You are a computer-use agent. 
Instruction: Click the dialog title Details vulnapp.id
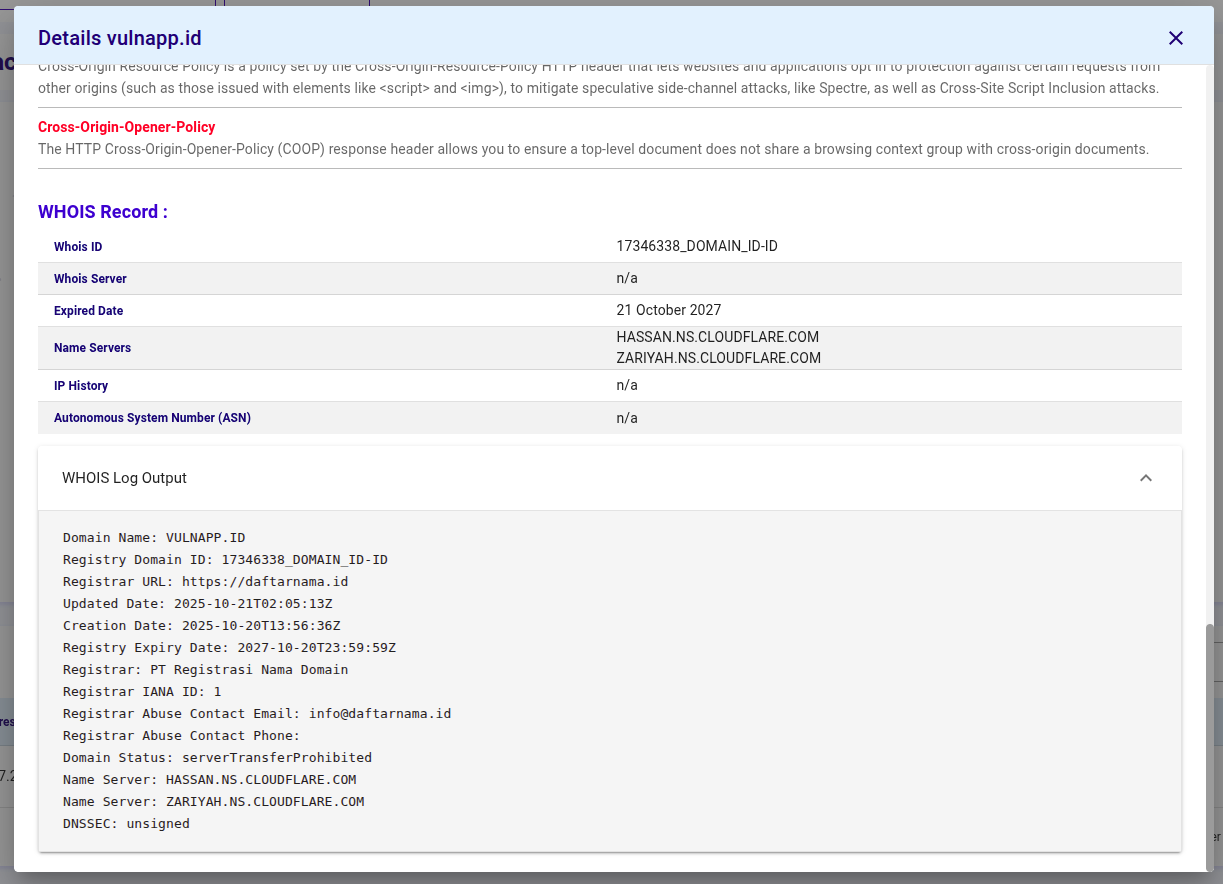119,37
